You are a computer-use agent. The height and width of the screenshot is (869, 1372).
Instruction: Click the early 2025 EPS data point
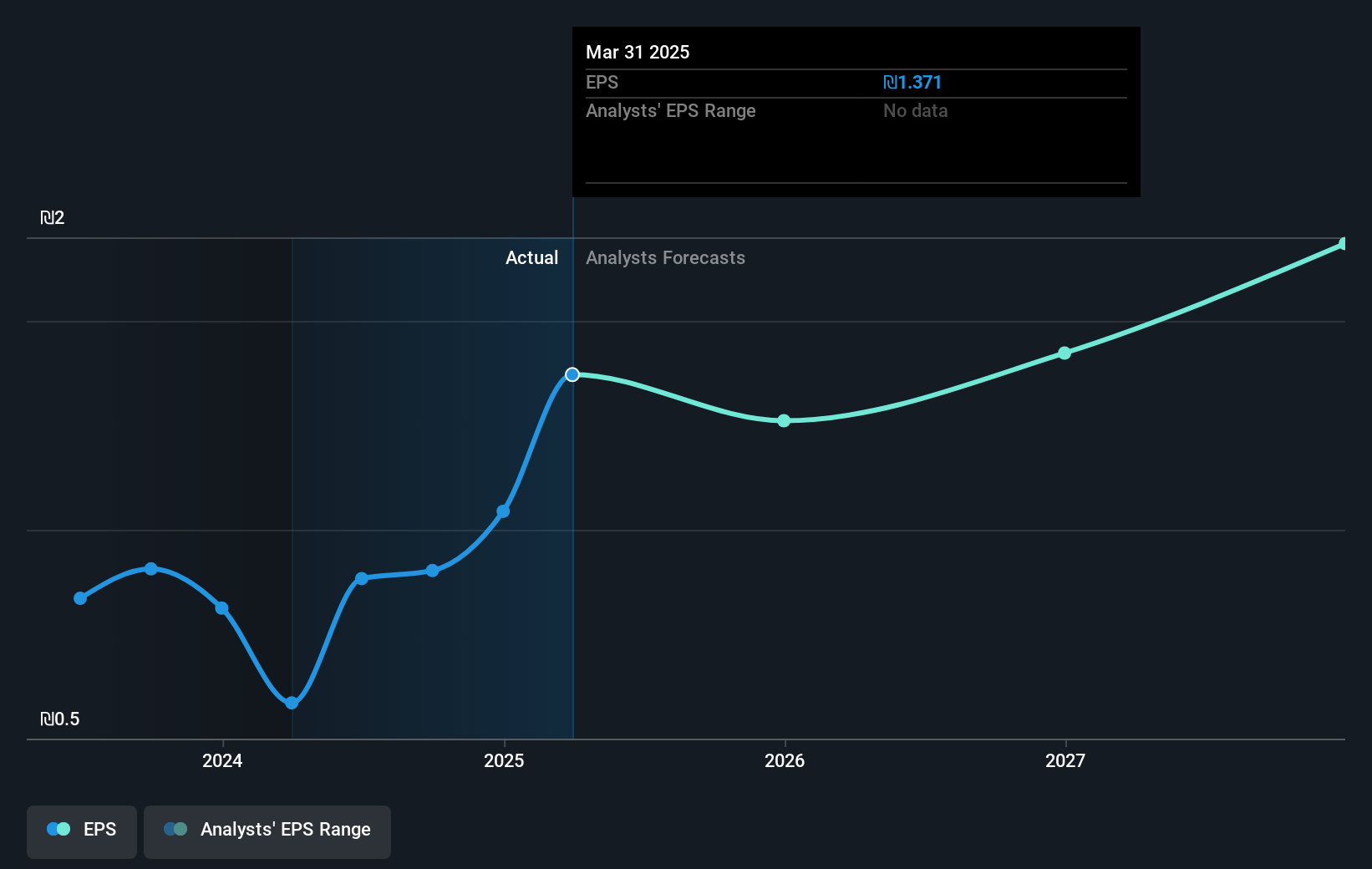pos(503,511)
